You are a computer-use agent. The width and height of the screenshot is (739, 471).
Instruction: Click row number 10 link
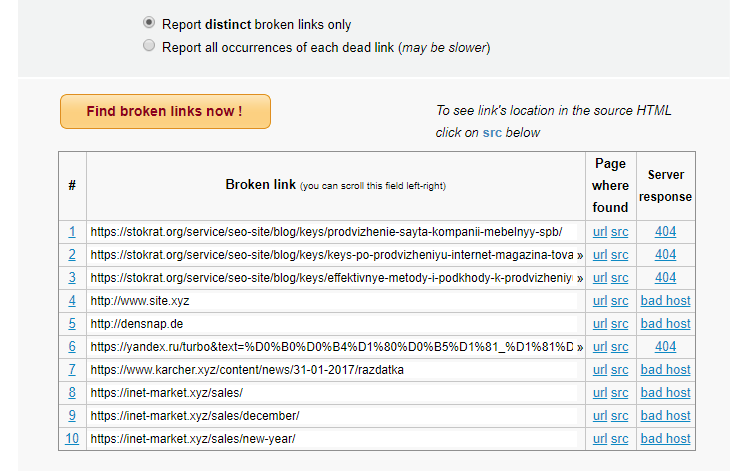pos(72,438)
